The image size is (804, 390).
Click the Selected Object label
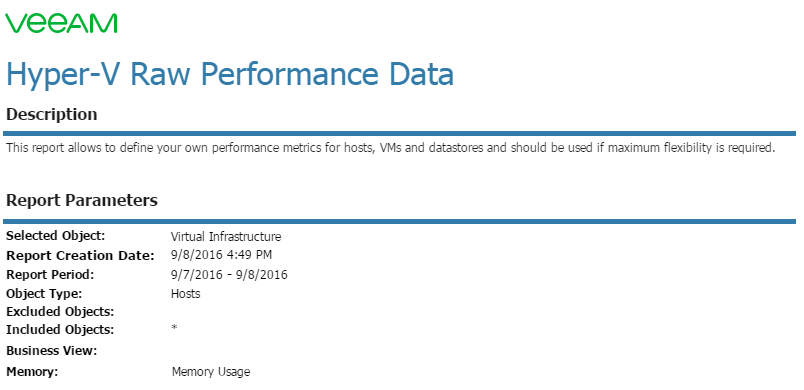coord(55,236)
